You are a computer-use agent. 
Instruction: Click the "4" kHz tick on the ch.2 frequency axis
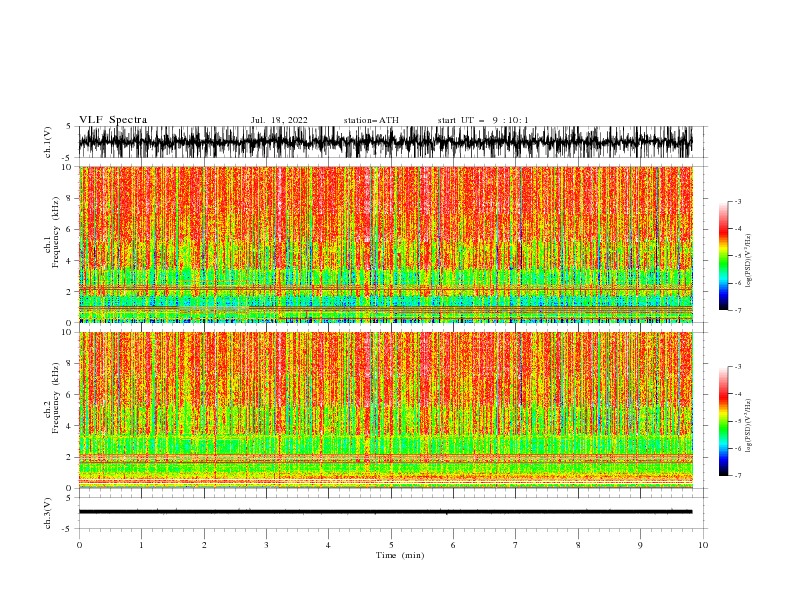coord(70,426)
